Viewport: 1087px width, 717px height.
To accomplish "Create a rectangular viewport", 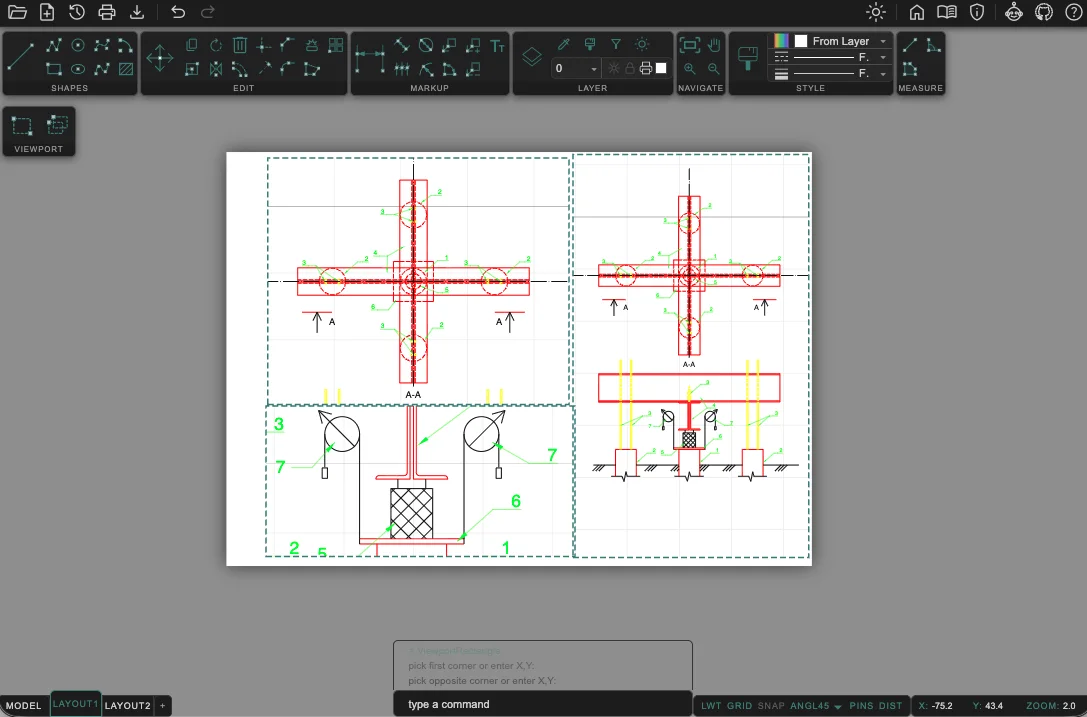I will pos(21,126).
